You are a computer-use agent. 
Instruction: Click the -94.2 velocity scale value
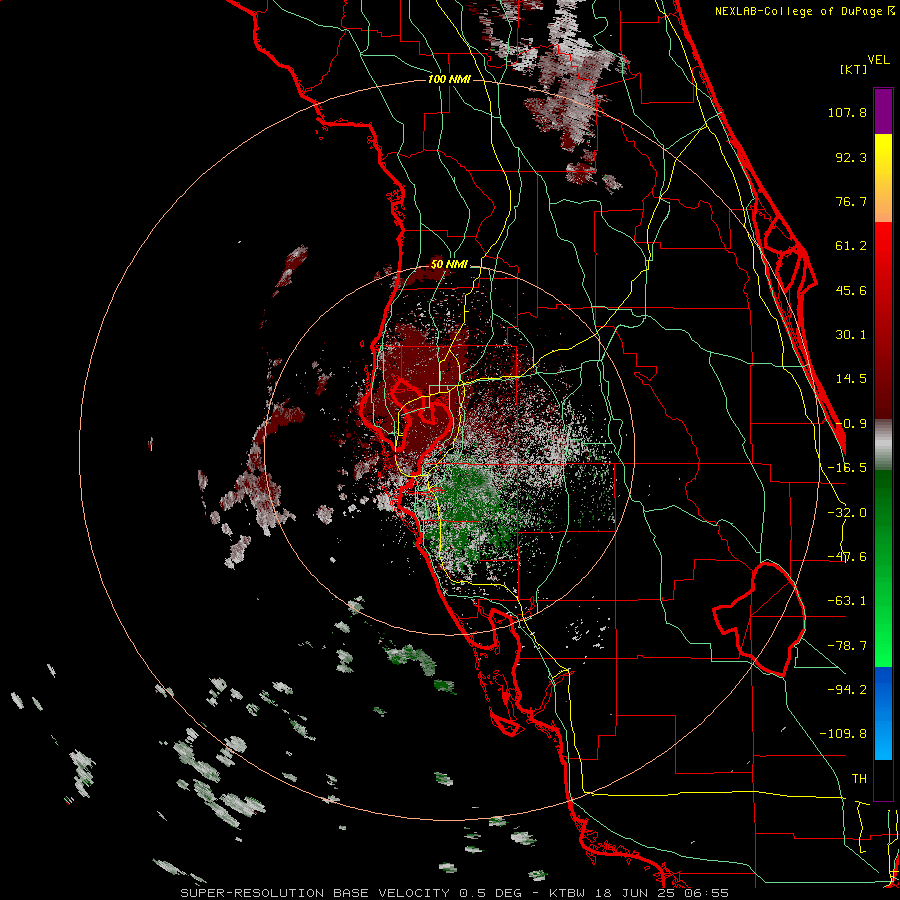tap(847, 689)
